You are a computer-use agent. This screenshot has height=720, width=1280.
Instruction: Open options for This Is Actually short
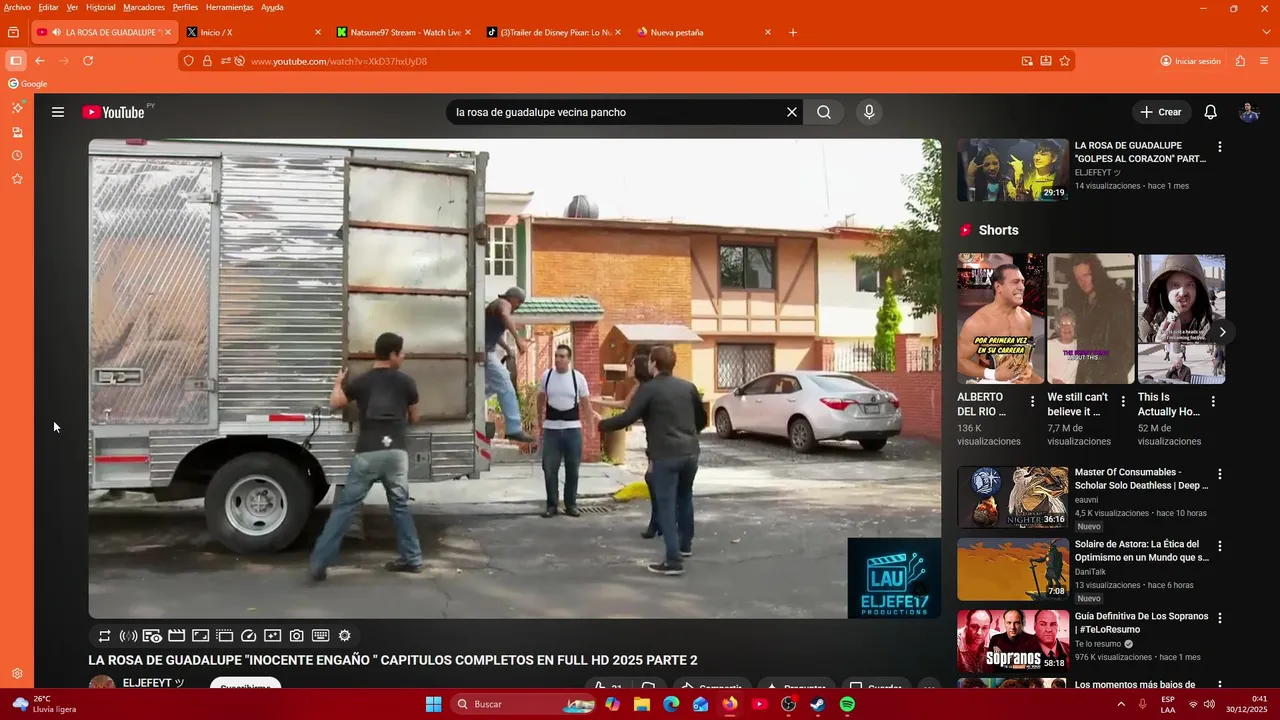coord(1213,402)
